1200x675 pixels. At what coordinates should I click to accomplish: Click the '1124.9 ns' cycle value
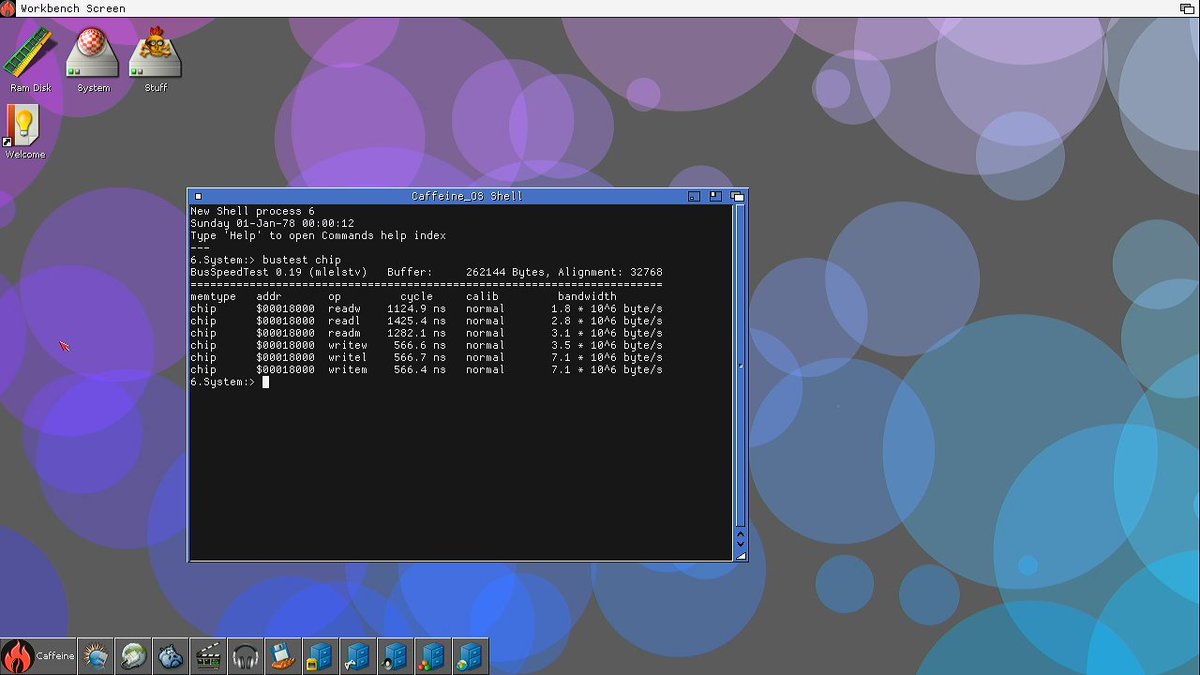(x=417, y=309)
